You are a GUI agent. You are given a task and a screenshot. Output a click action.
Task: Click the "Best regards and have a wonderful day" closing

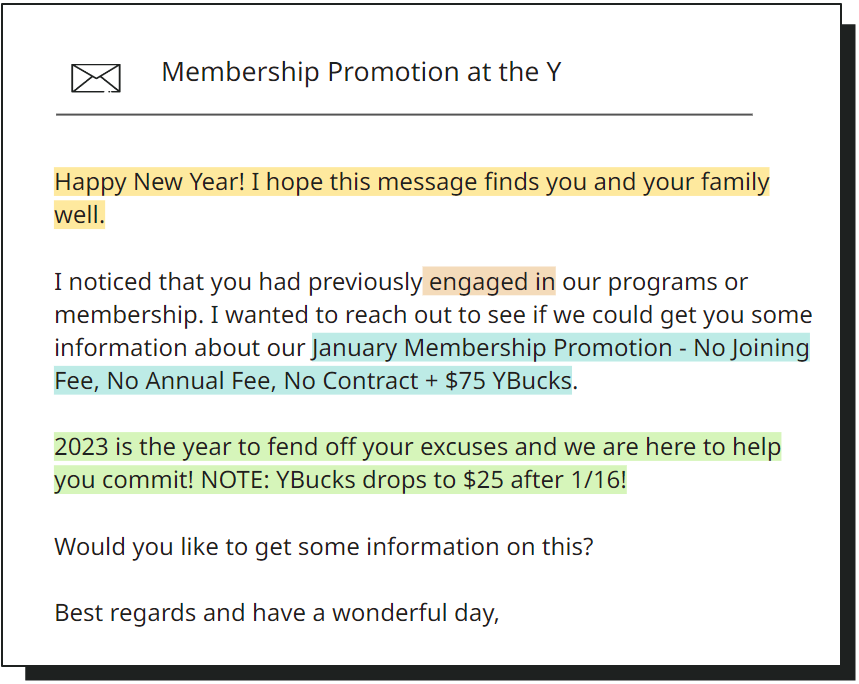(276, 612)
